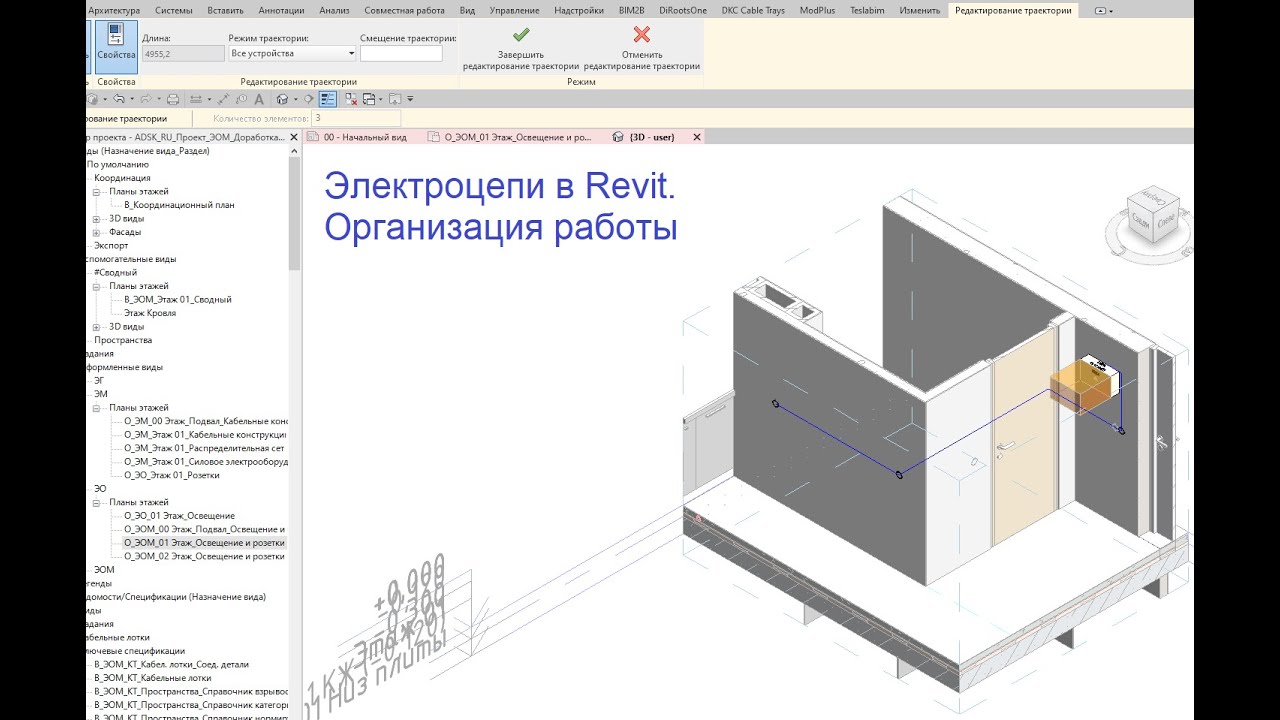Collapse Планы этажей under Координация

pyautogui.click(x=97, y=191)
